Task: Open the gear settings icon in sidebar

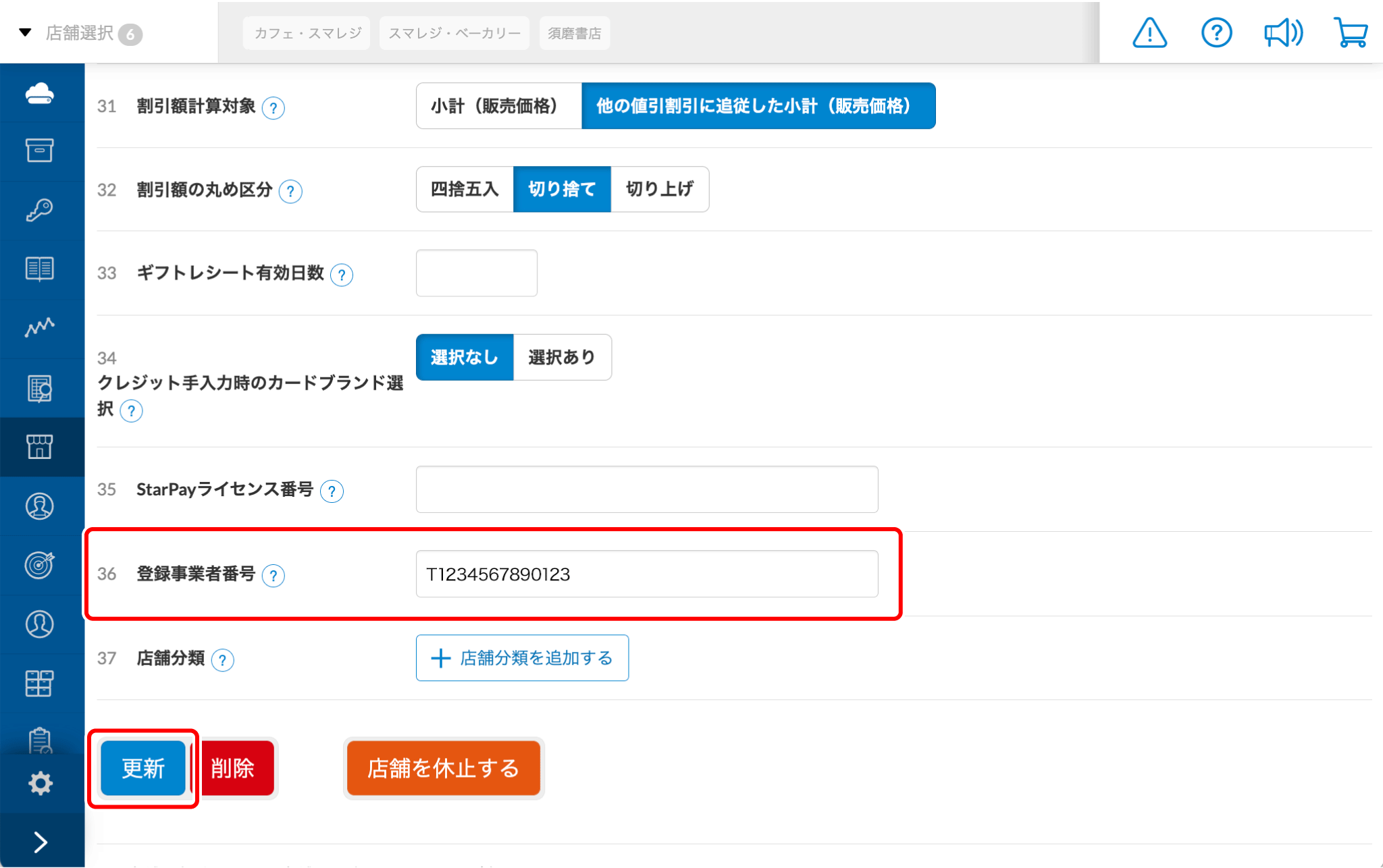Action: pyautogui.click(x=40, y=783)
